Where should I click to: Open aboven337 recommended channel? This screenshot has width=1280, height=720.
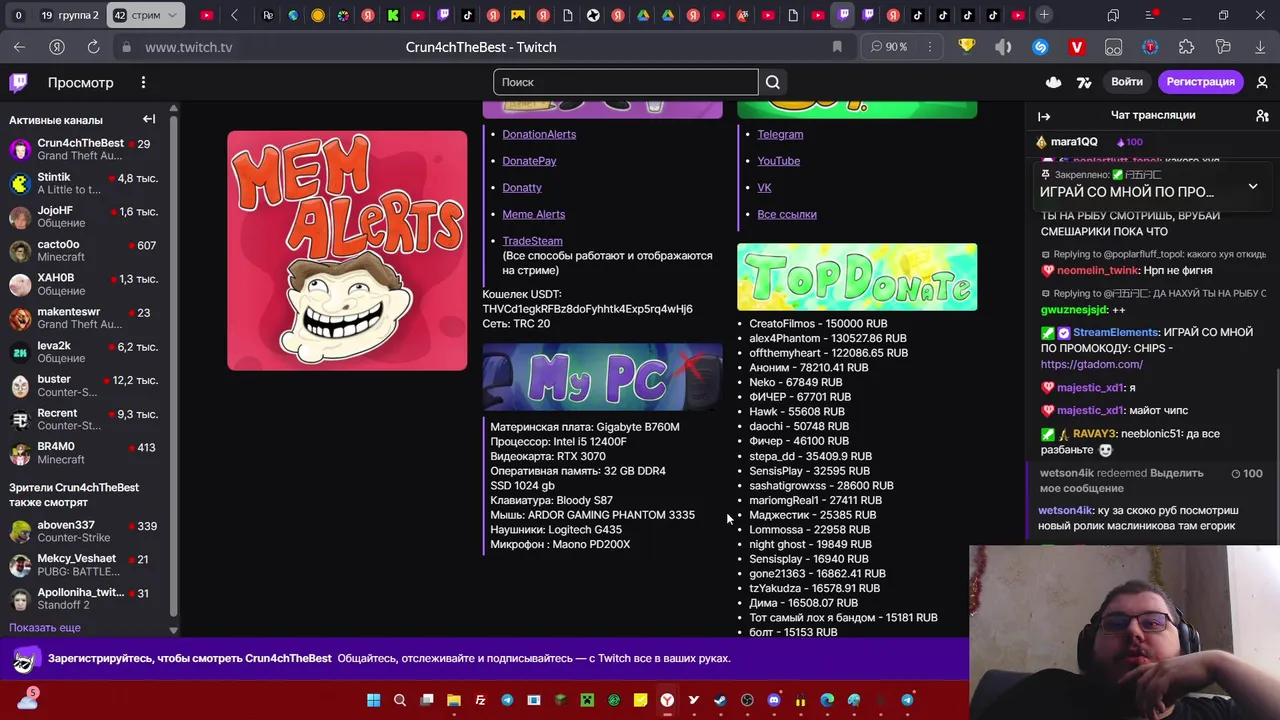tap(84, 531)
